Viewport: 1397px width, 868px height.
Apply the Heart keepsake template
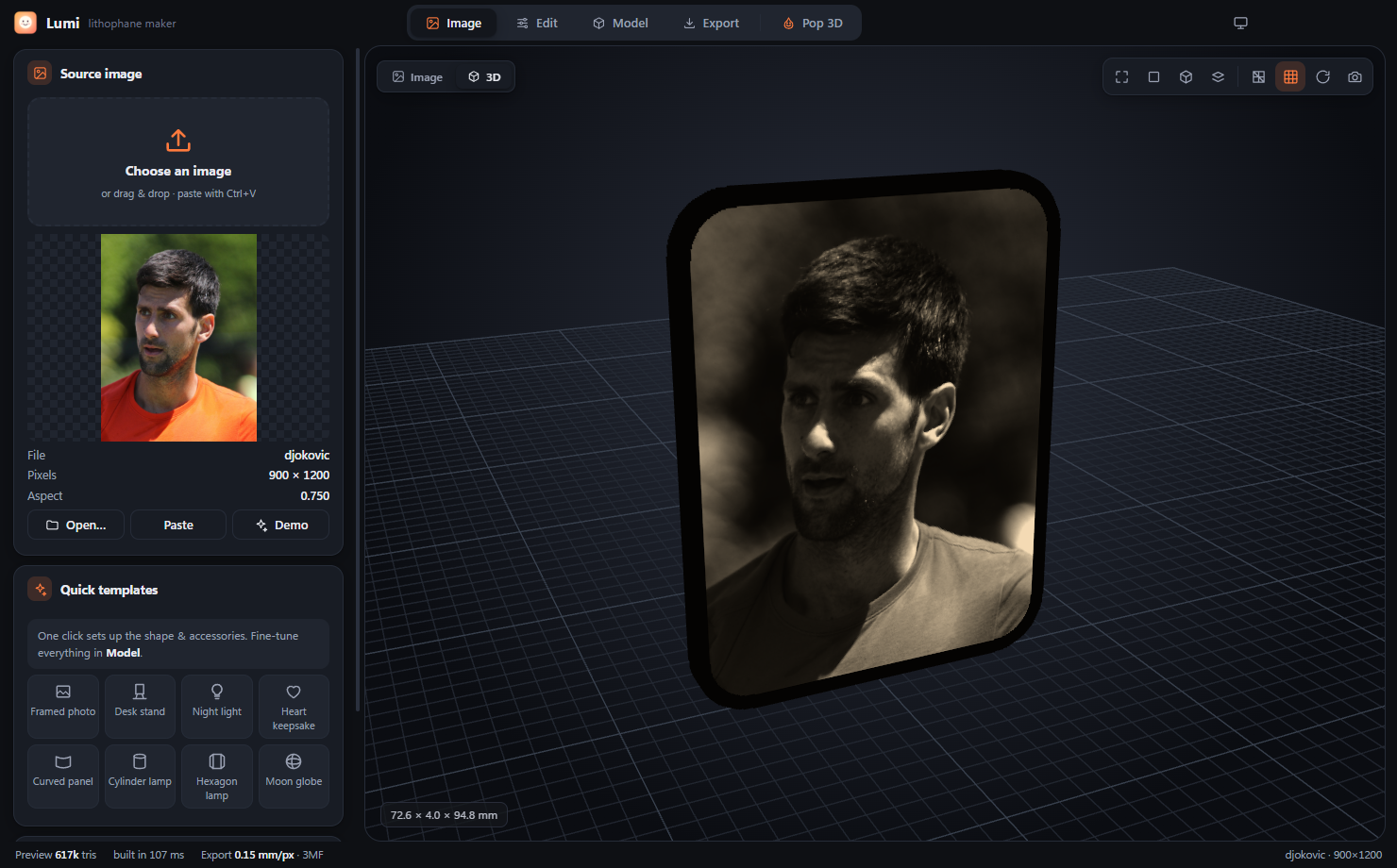point(294,706)
